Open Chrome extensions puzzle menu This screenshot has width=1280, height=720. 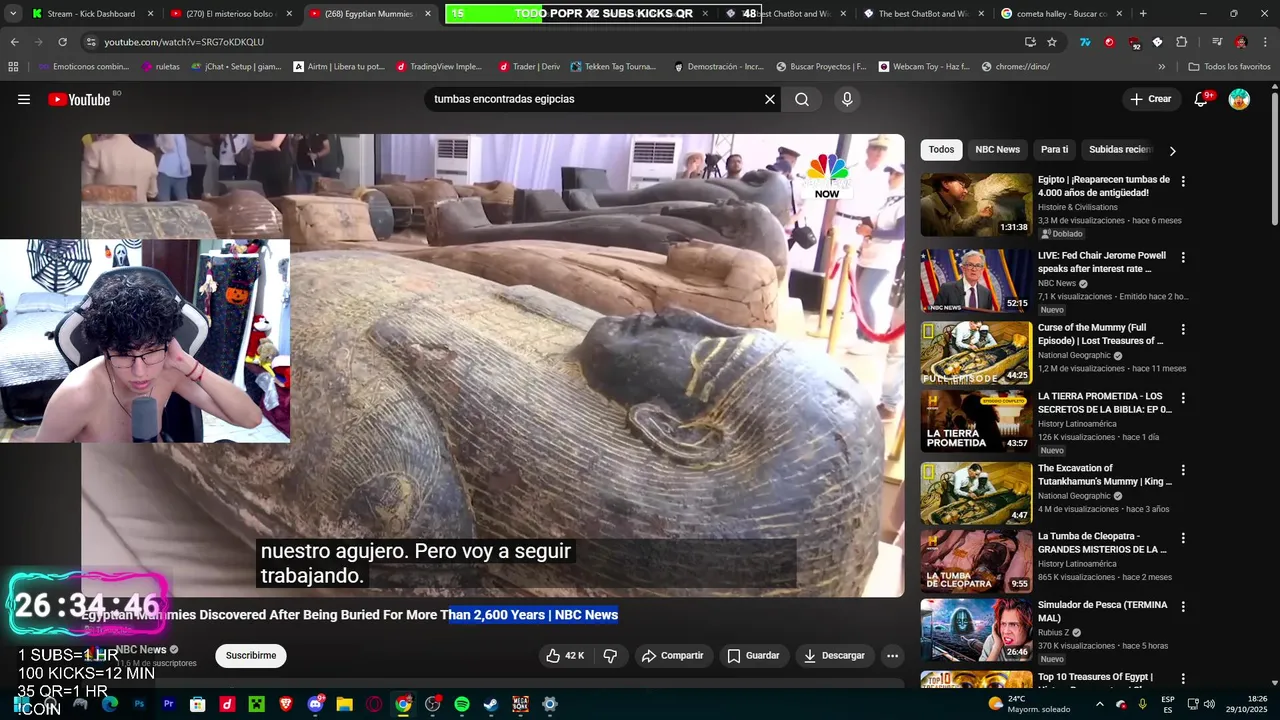(x=1181, y=42)
